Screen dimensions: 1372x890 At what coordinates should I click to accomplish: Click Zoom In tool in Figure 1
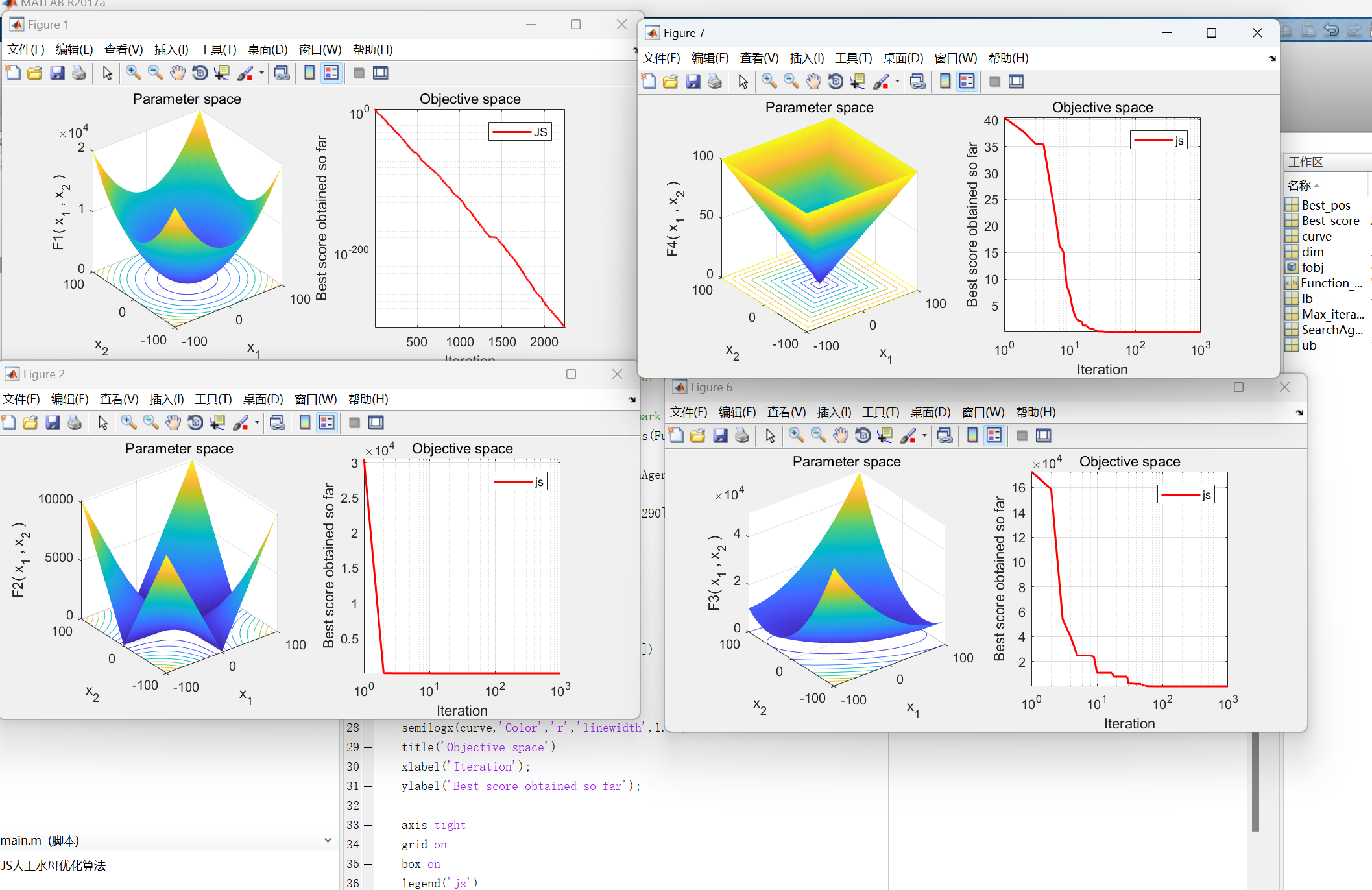click(x=133, y=73)
